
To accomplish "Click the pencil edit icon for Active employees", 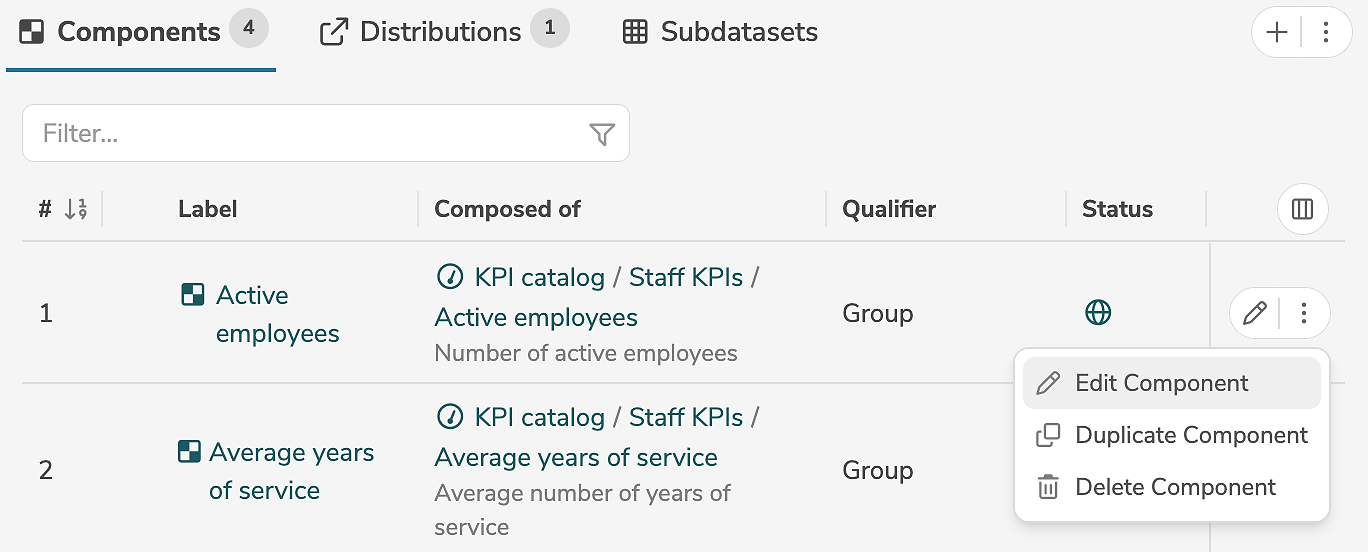I will point(1254,314).
